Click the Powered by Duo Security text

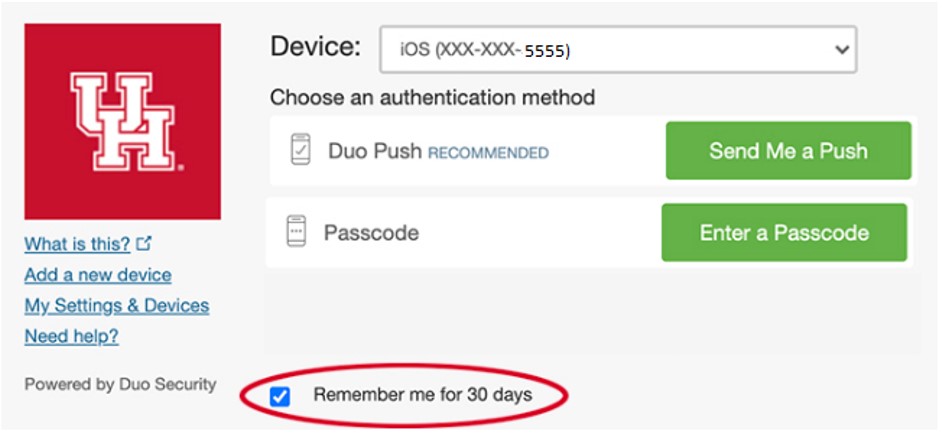click(x=120, y=384)
